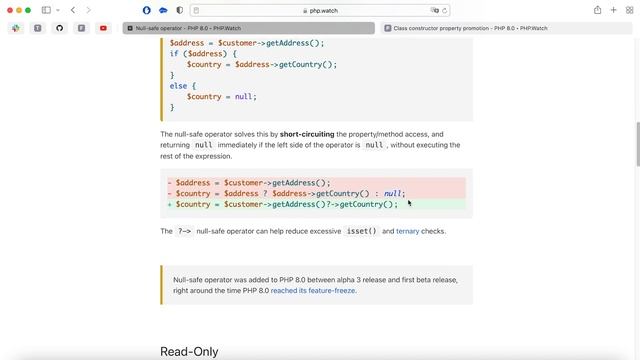Click the green full-screen window button
Viewport: 640px width, 360px height.
(x=28, y=10)
